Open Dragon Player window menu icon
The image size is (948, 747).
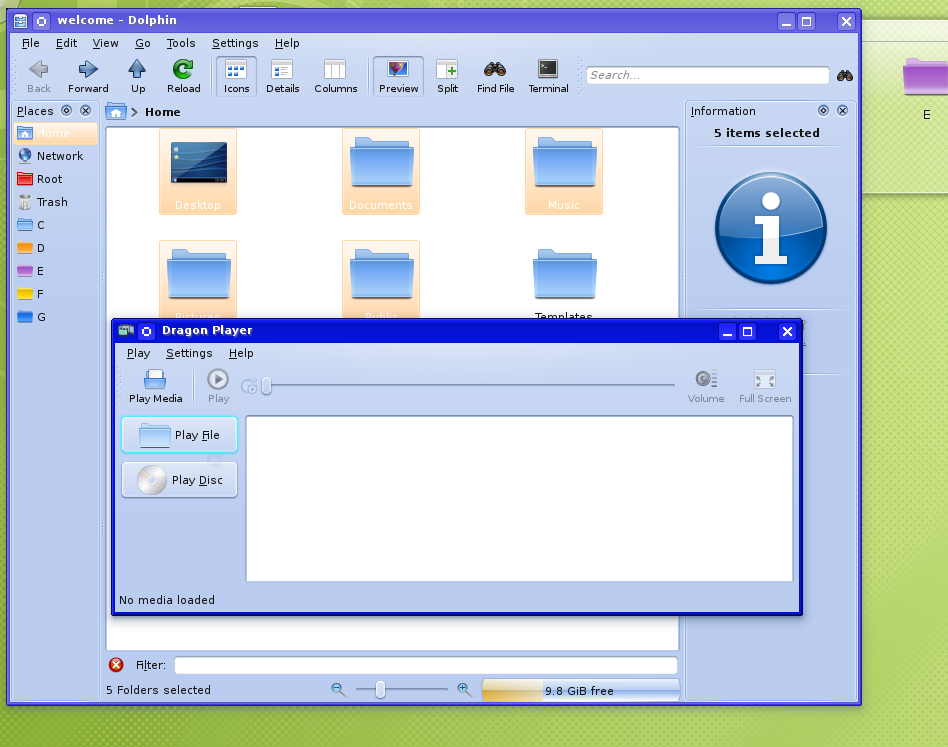tap(126, 331)
